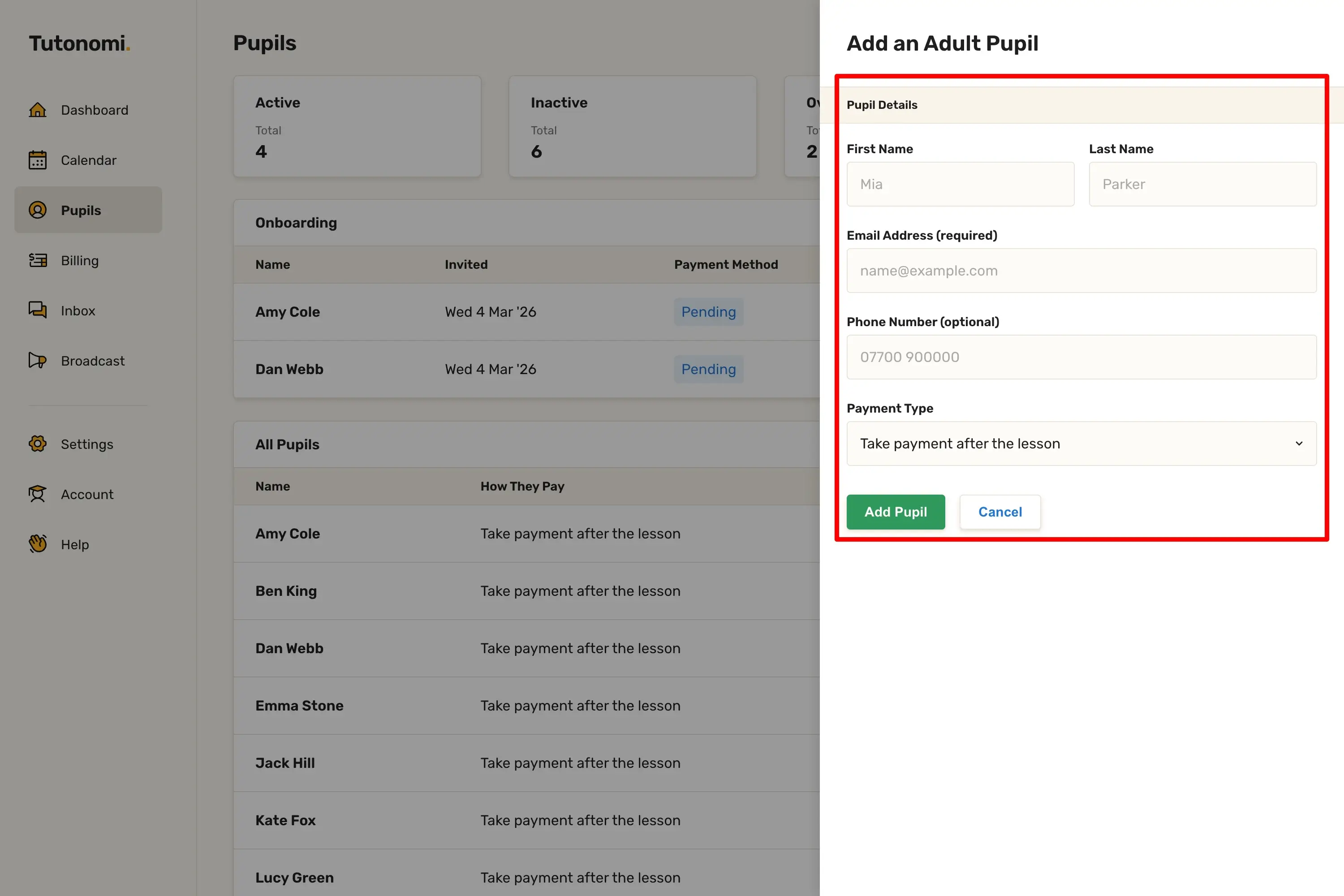
Task: Open the Calendar sidebar icon
Action: click(38, 160)
